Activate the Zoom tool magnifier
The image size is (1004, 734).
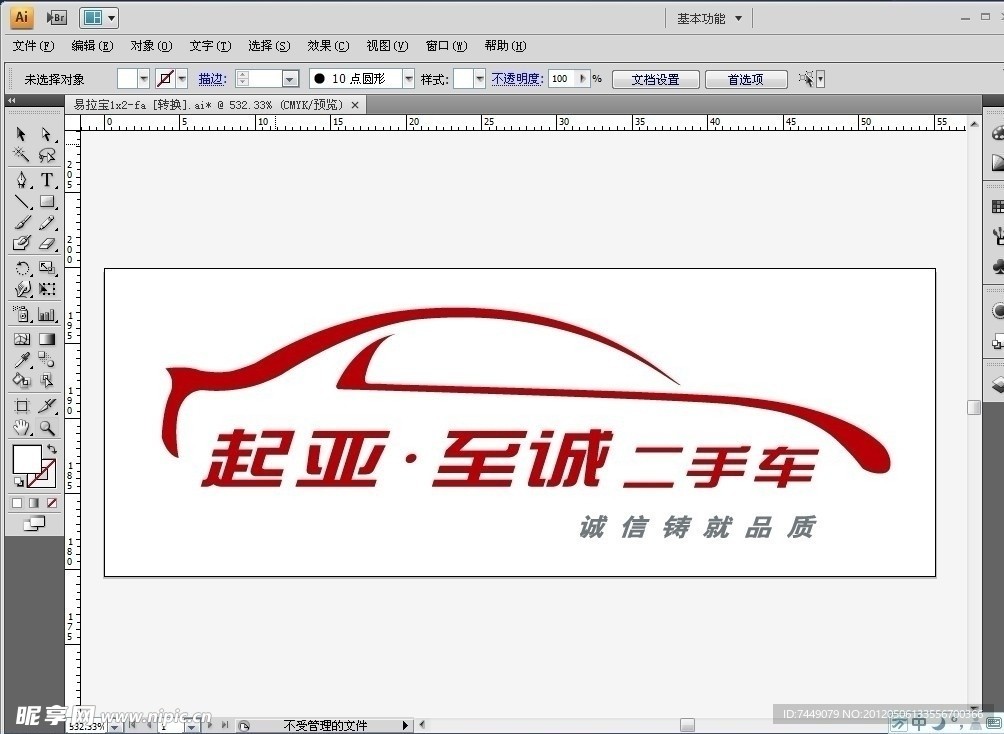coord(46,428)
